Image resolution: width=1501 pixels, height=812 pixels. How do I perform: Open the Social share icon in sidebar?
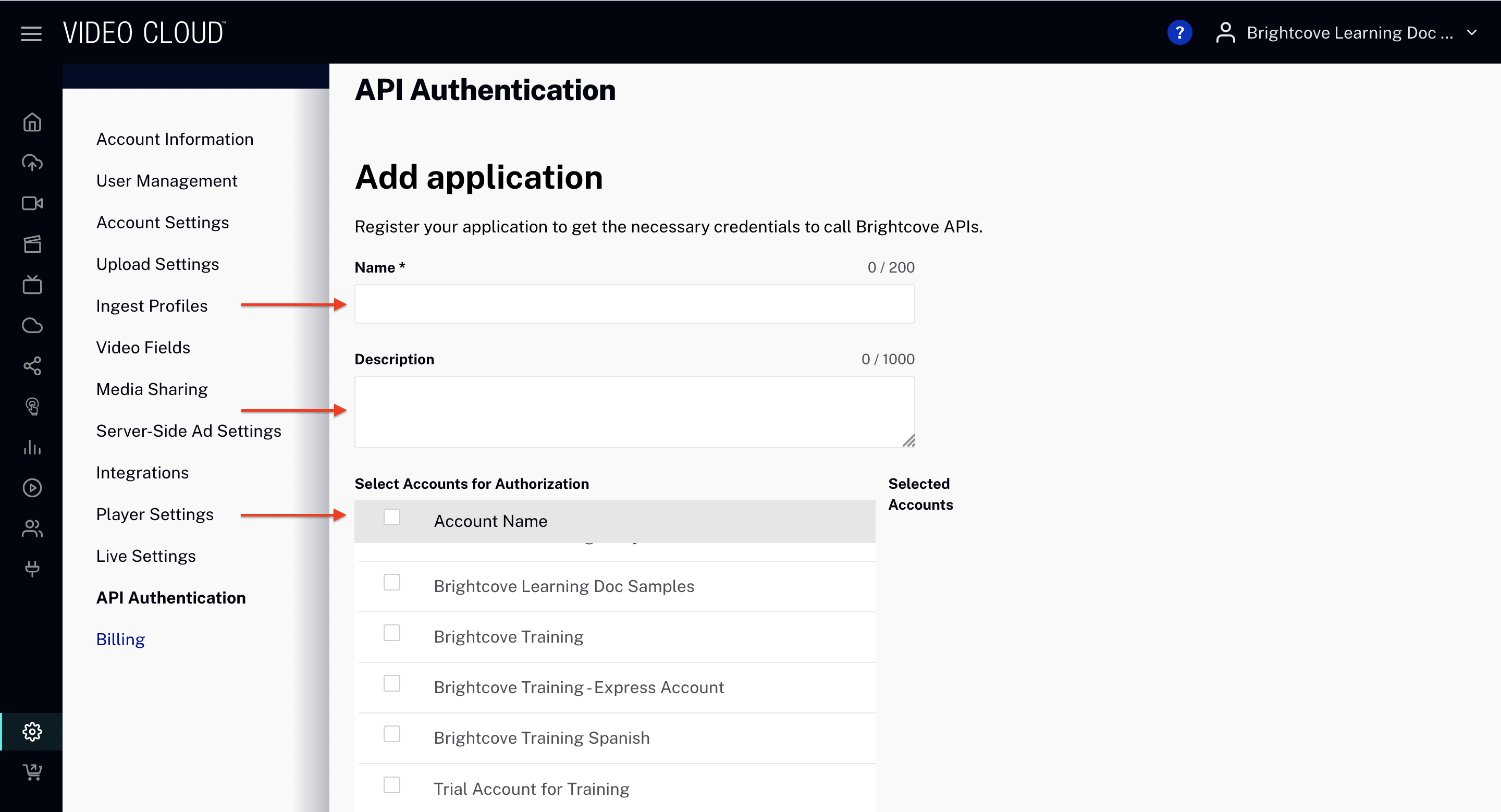tap(32, 366)
